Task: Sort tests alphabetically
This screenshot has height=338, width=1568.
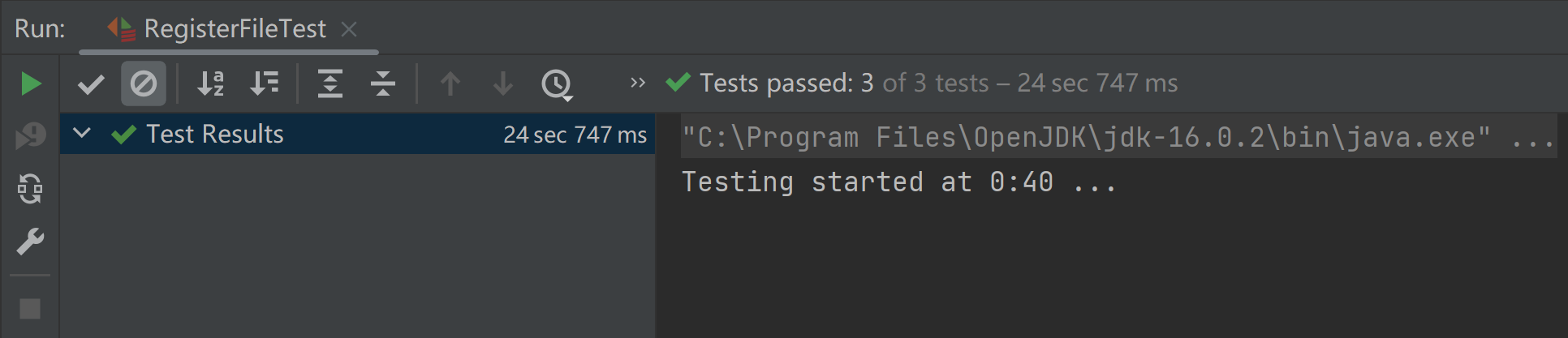Action: [211, 83]
